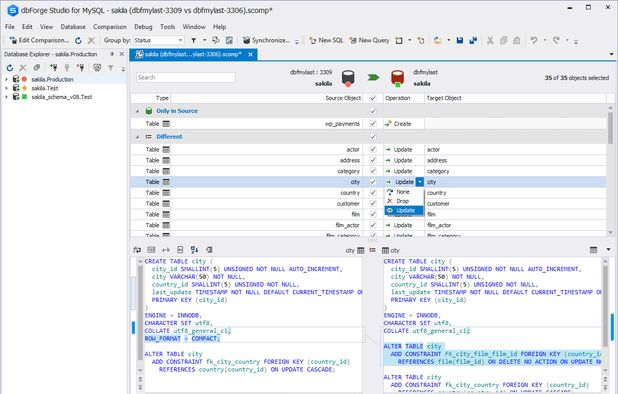Choose Update in operation dropdown list
Screen dimensions: 618x394
click(x=404, y=210)
